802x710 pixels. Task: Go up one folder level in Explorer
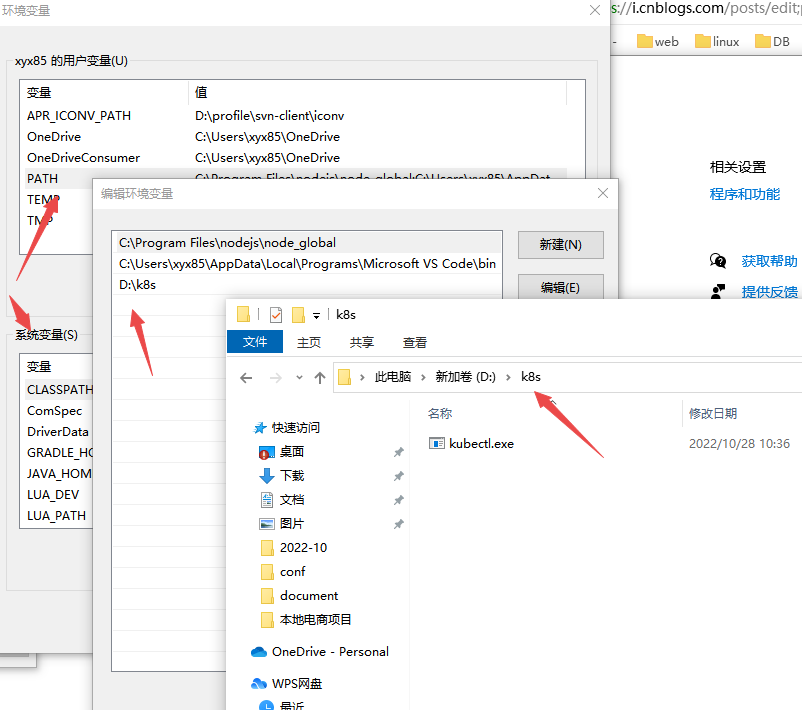320,378
